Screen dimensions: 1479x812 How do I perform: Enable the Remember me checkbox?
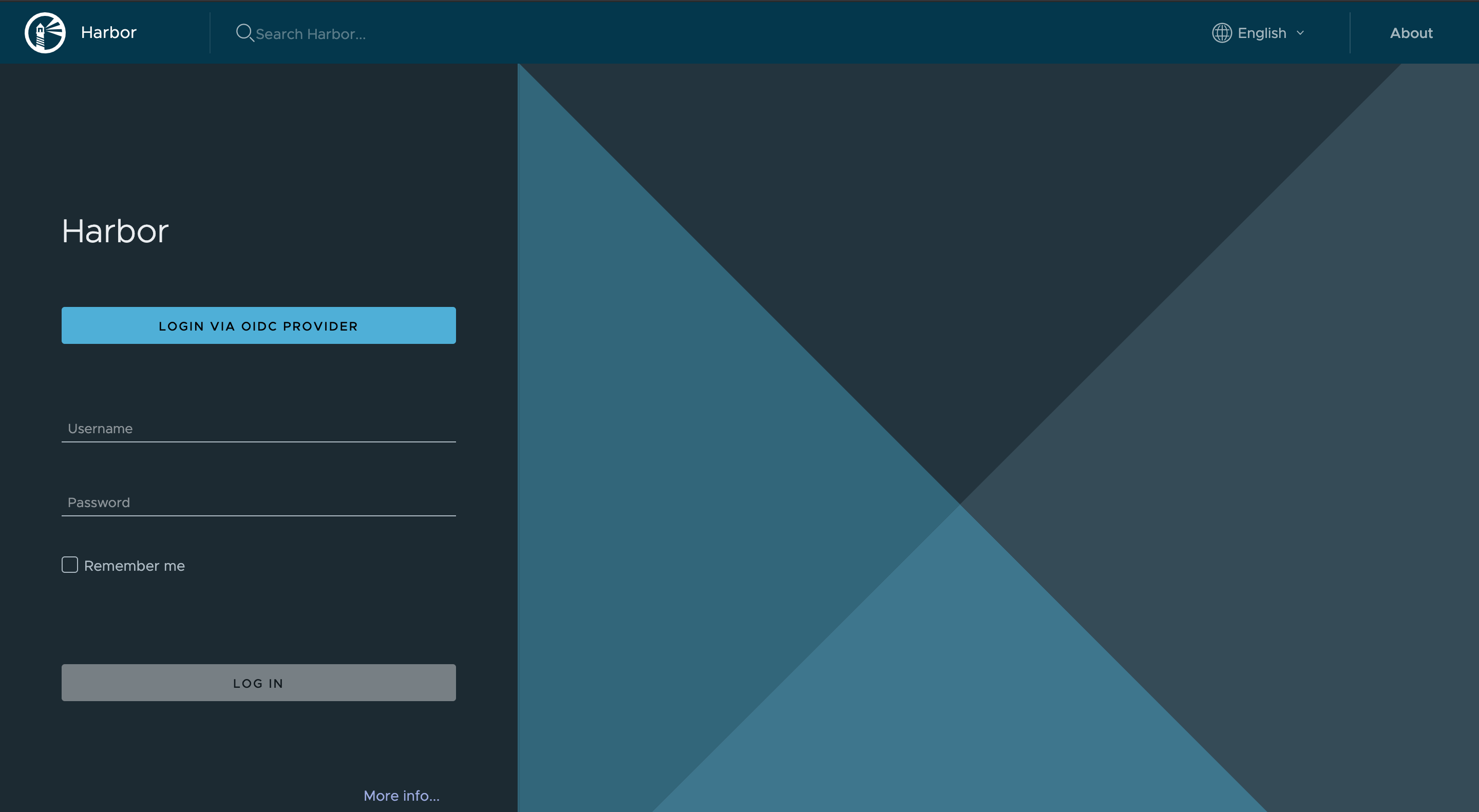(69, 565)
